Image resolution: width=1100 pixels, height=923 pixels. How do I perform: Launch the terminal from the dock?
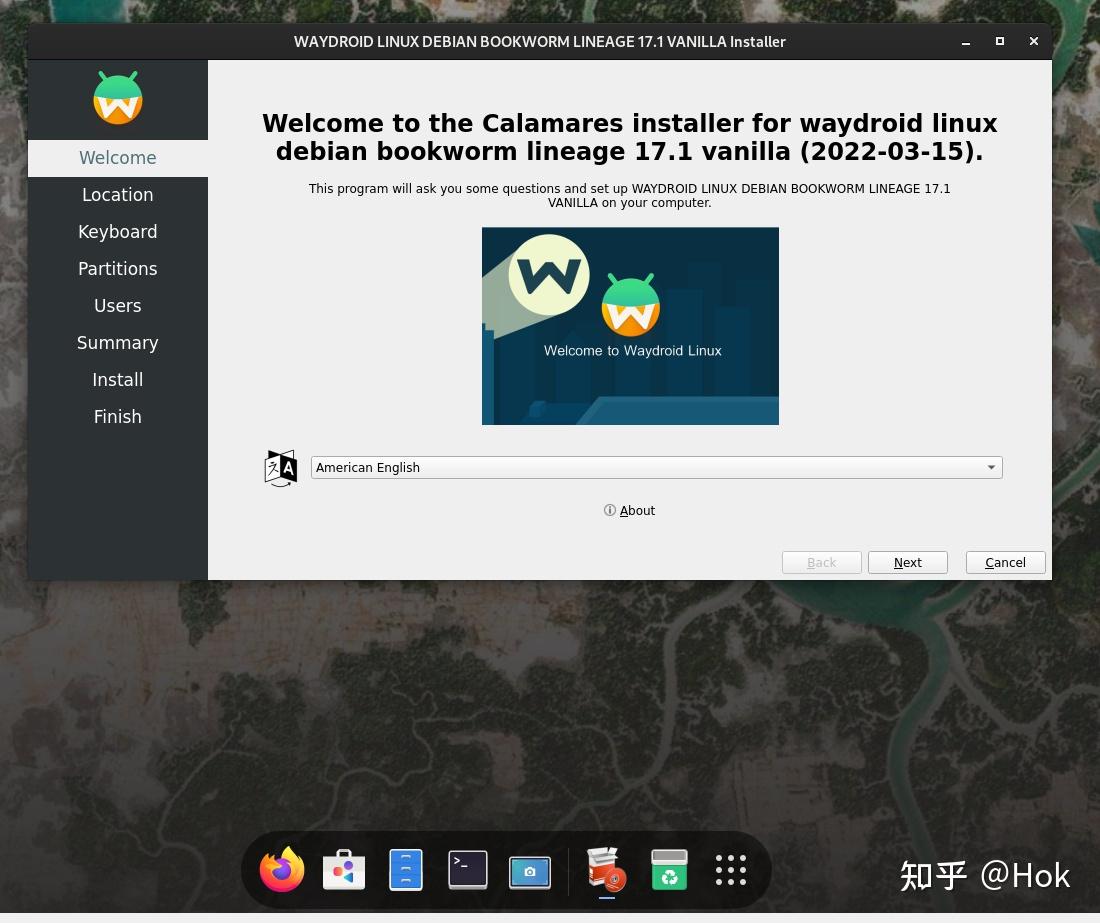pos(467,869)
